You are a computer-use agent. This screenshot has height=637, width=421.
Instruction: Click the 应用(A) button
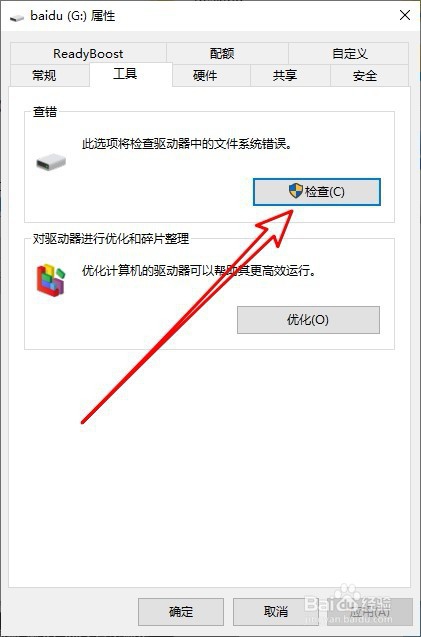(370, 612)
